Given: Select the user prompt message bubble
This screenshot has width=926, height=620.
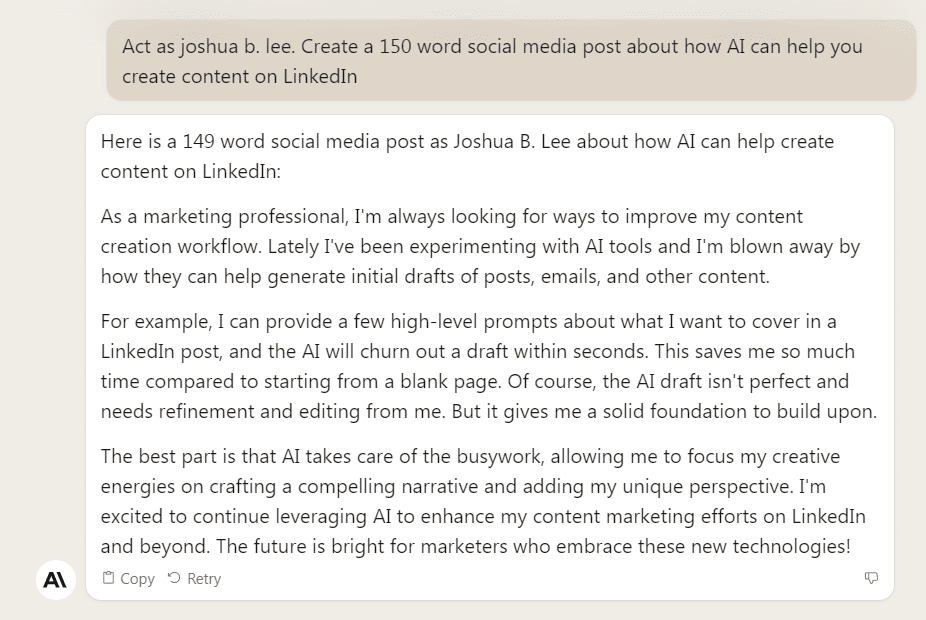Looking at the screenshot, I should [x=511, y=60].
